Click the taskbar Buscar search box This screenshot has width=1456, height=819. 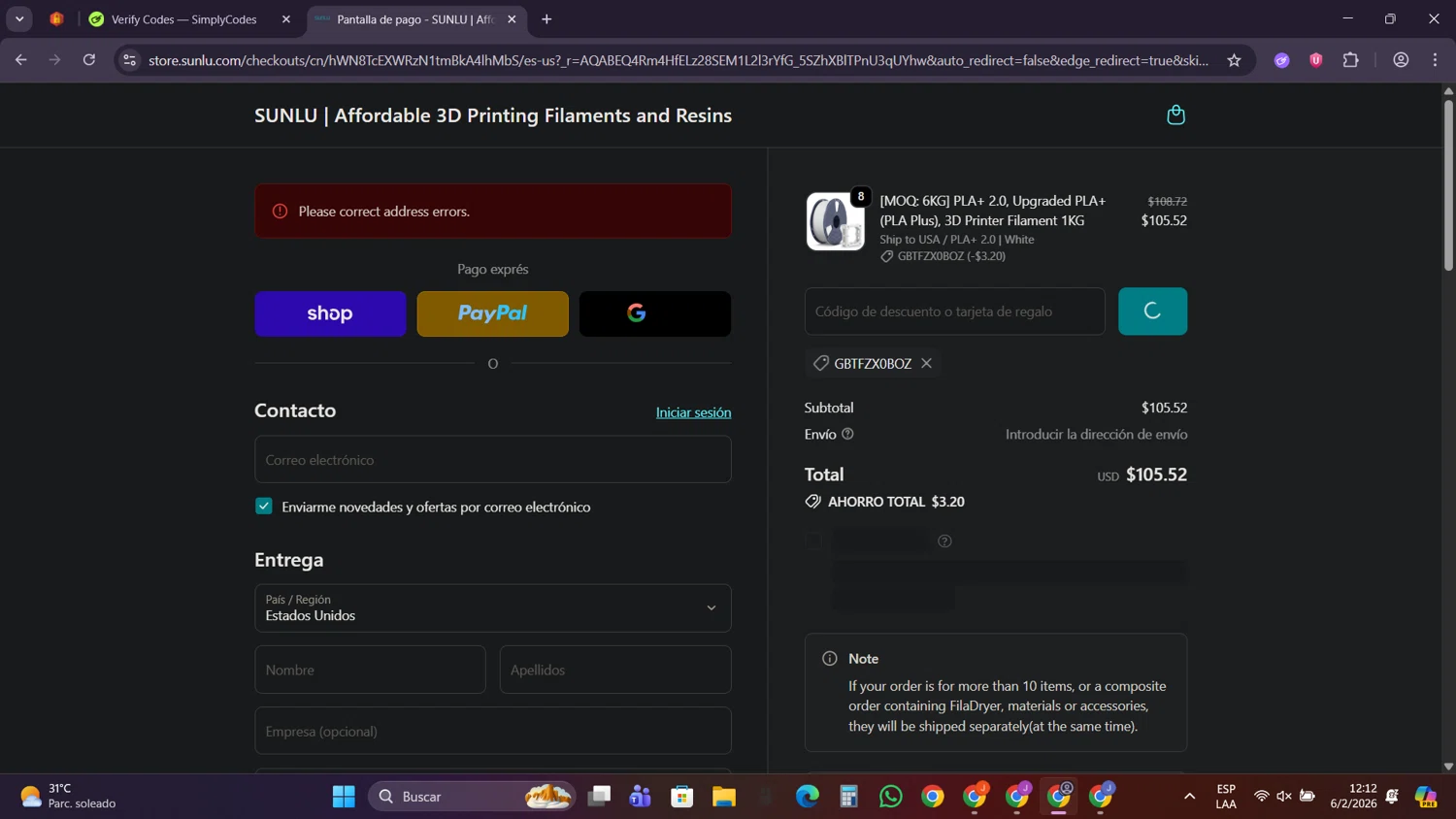[x=472, y=797]
